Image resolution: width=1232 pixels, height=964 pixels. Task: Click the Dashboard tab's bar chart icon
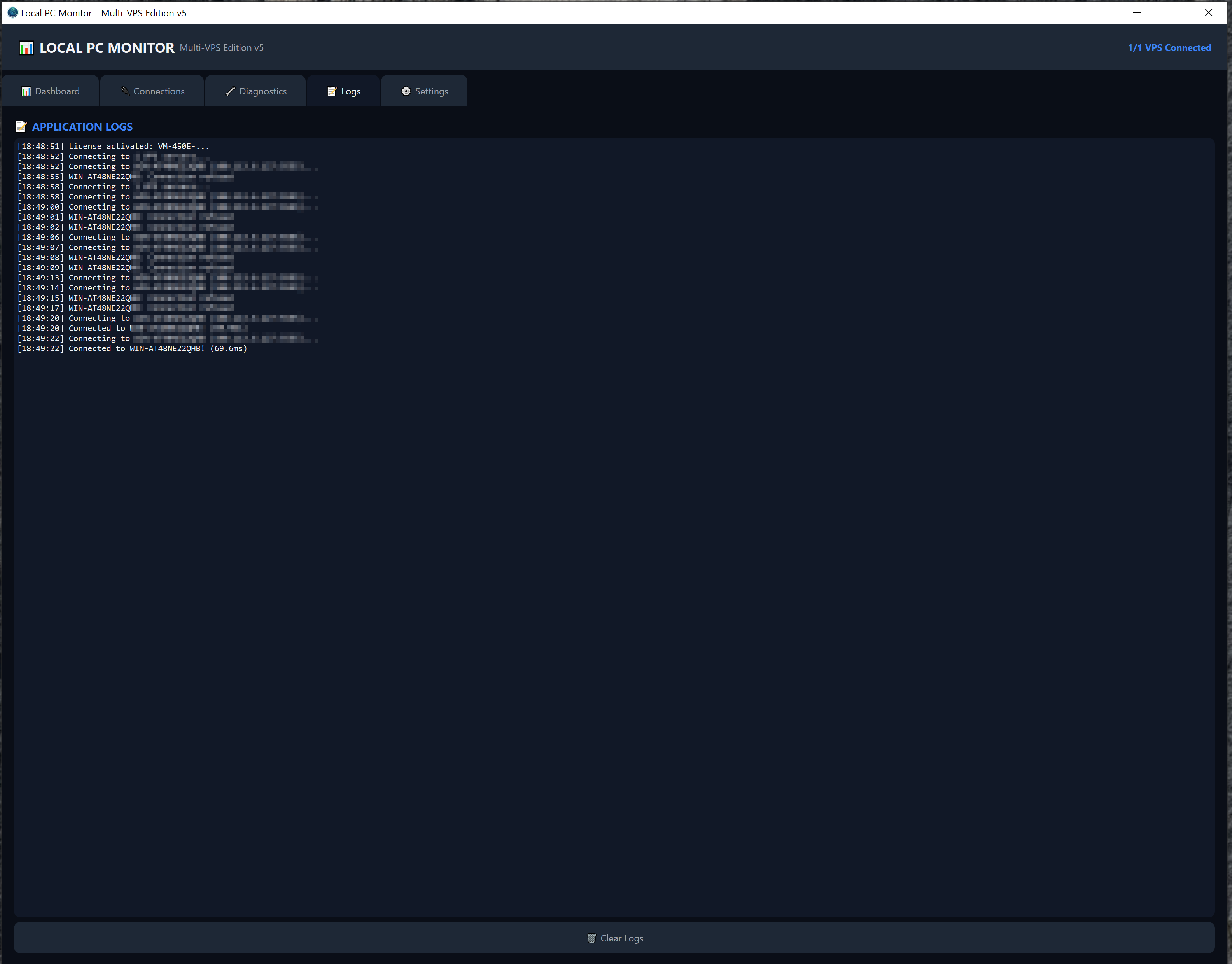click(26, 91)
